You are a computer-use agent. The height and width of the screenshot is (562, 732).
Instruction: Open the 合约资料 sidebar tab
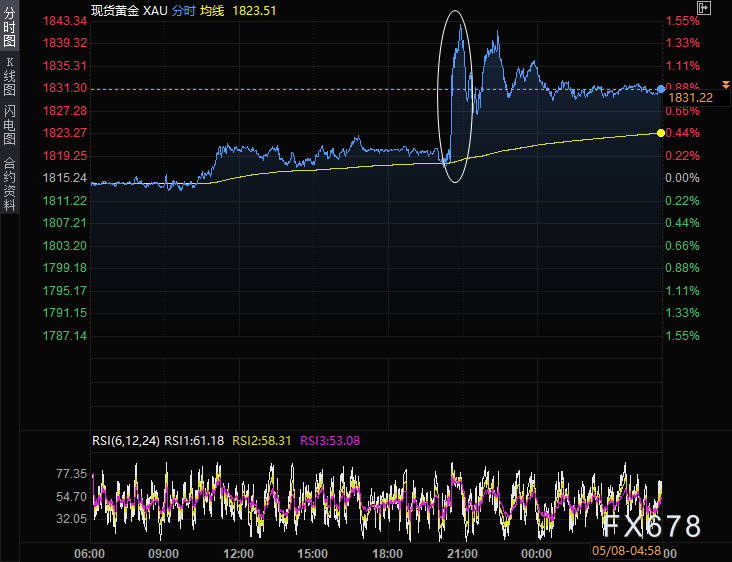(9, 183)
